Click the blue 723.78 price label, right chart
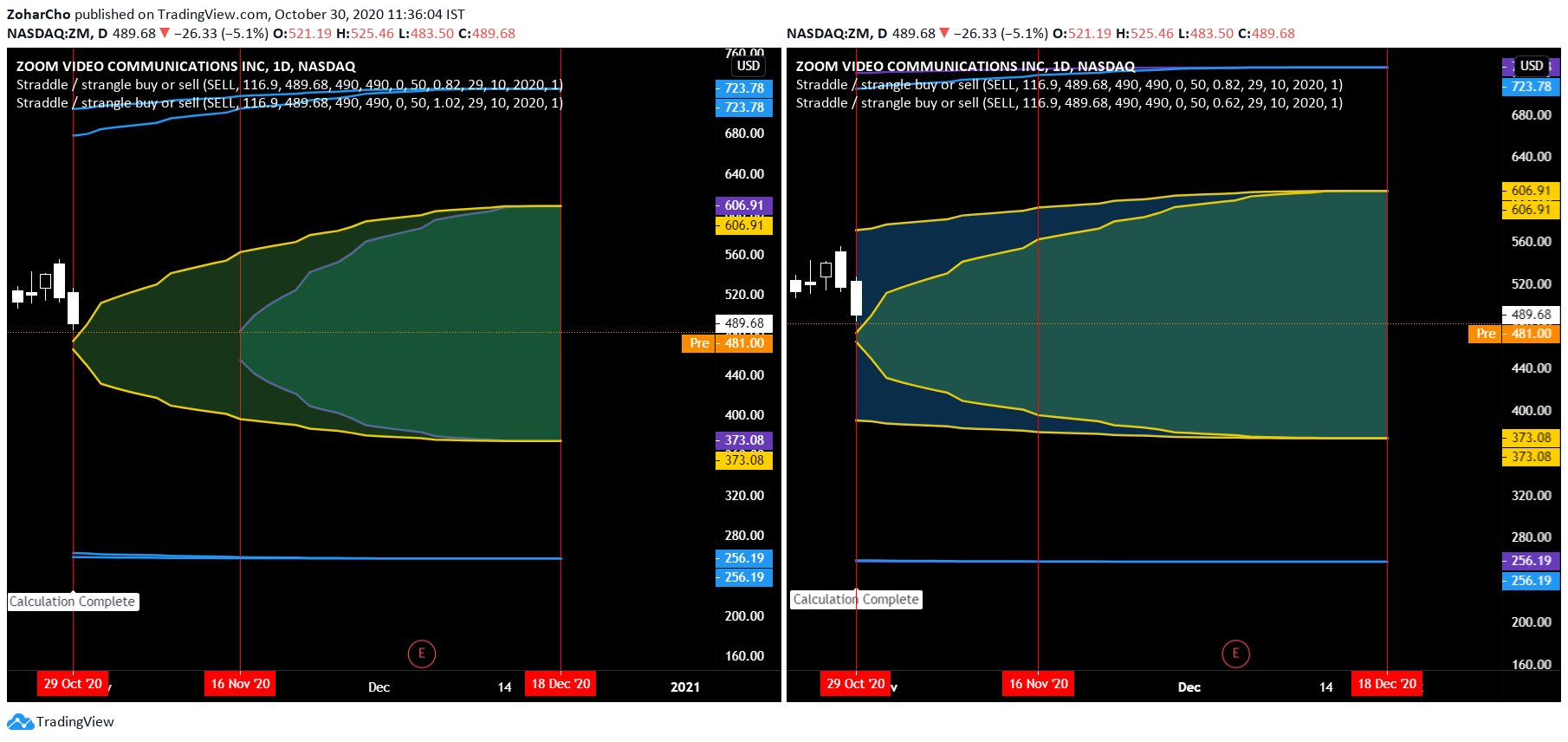 1531,87
